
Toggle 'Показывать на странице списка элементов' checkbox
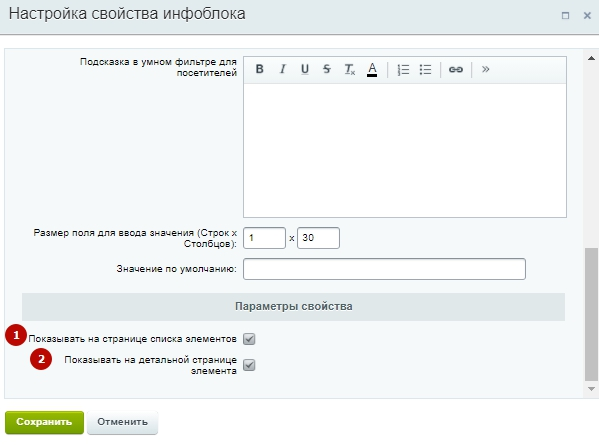249,339
